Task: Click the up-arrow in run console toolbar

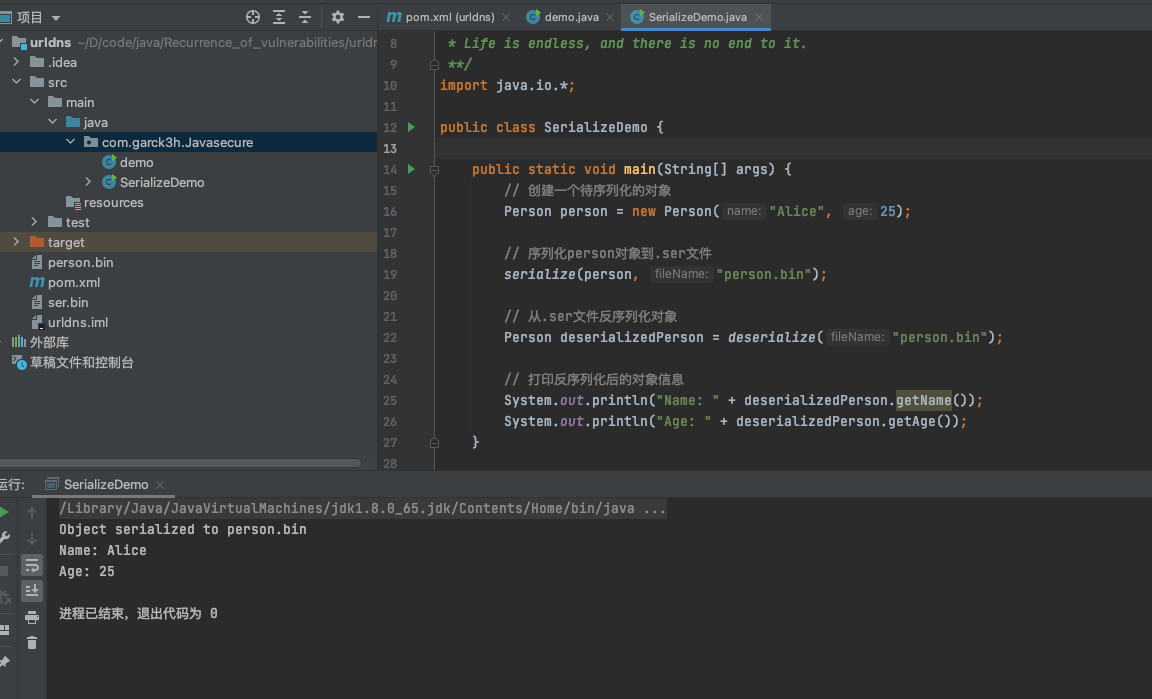Action: tap(32, 512)
